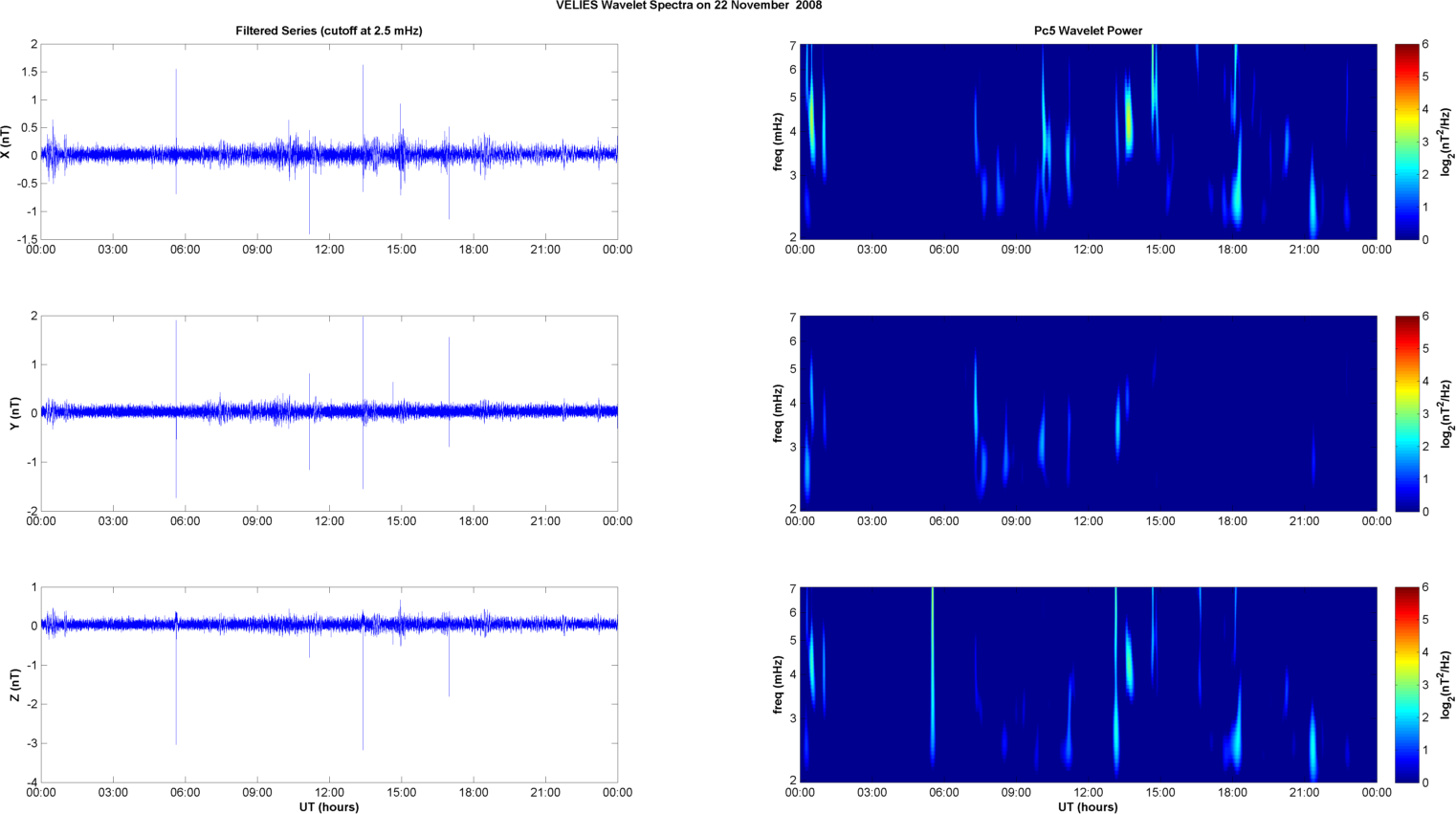Click the top spectrogram's bright patch near 13:40
This screenshot has width=1456, height=814.
pos(1129,120)
